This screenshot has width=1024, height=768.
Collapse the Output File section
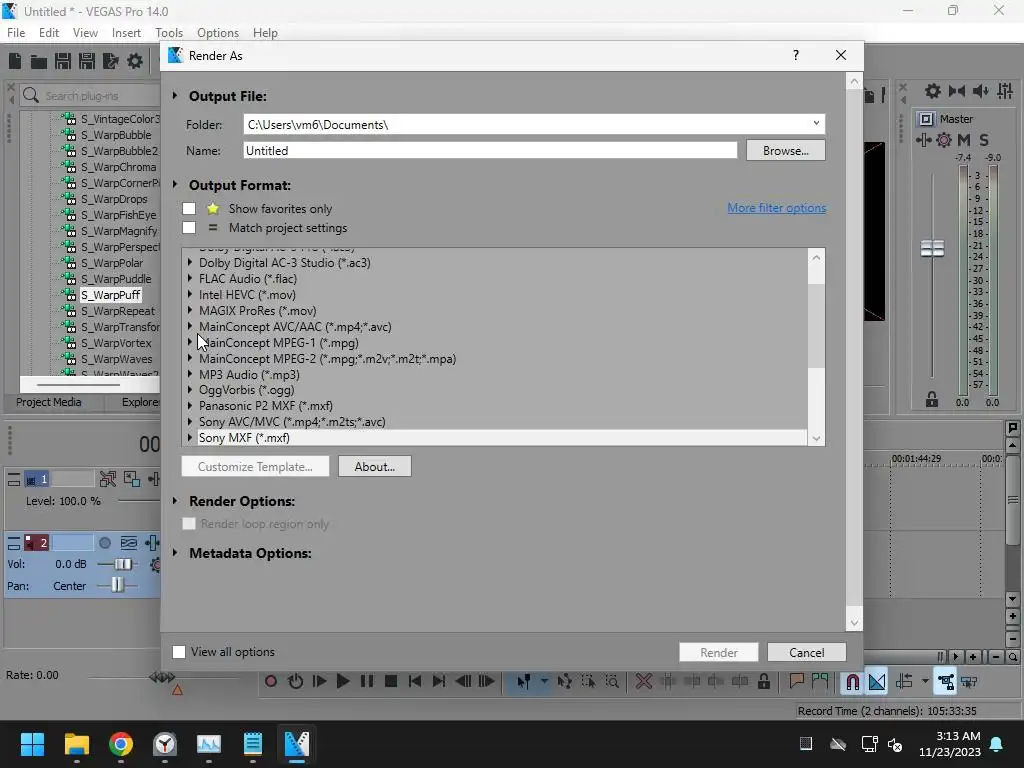click(175, 95)
